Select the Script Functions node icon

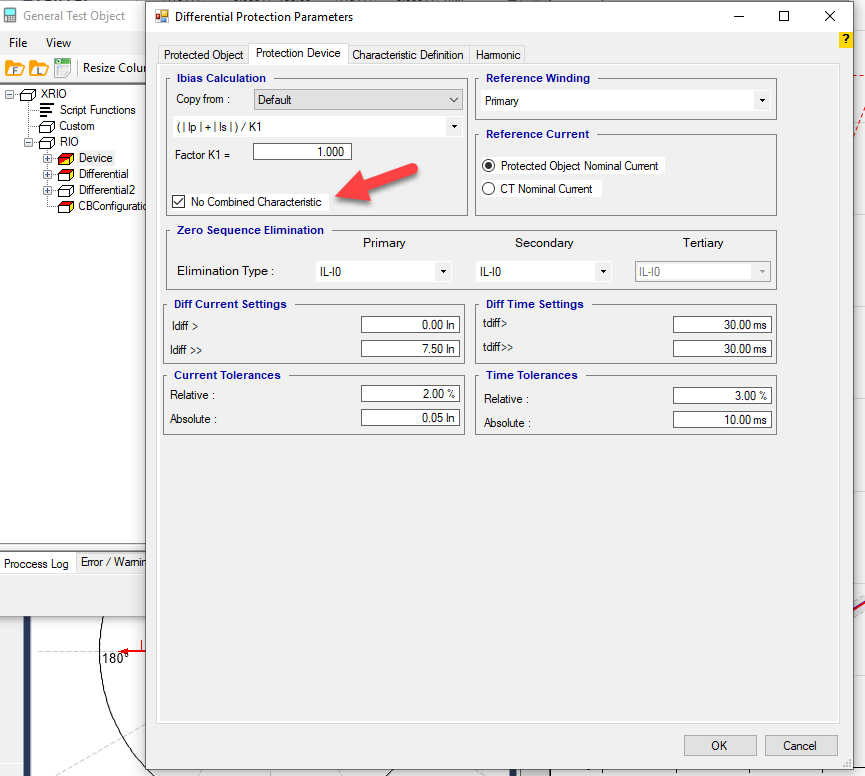(47, 110)
